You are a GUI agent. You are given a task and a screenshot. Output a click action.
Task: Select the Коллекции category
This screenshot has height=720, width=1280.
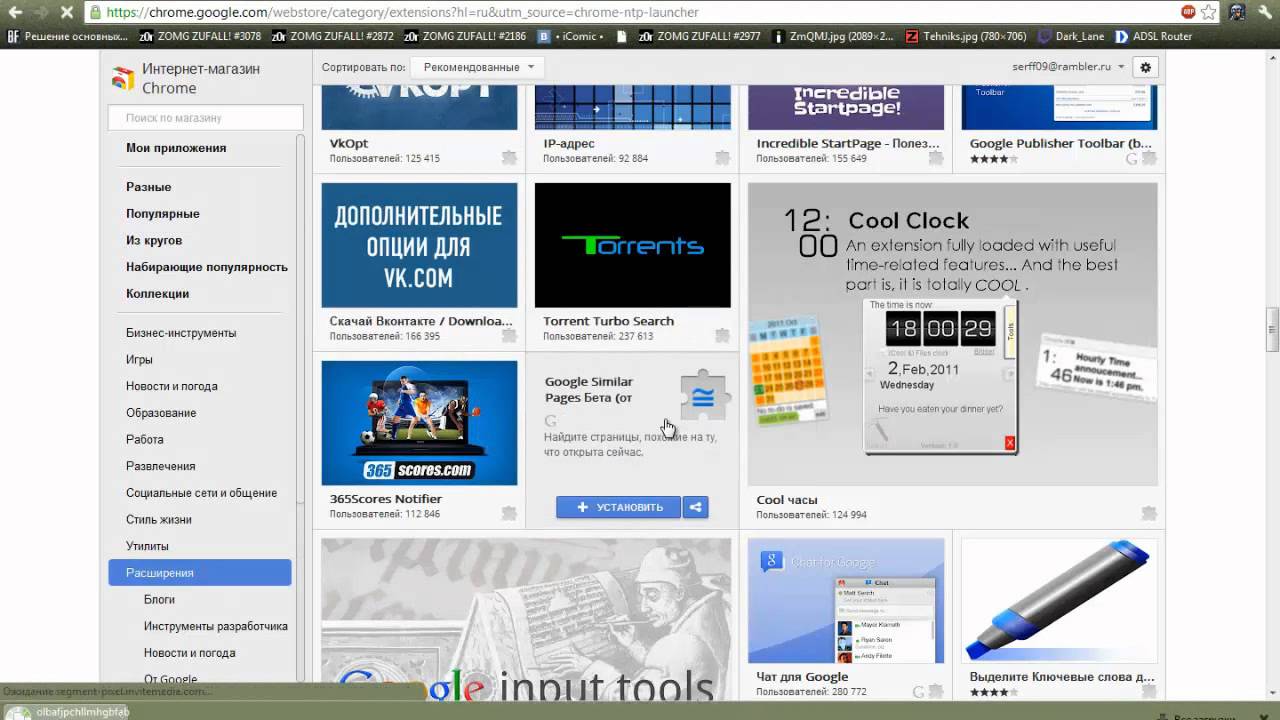click(157, 294)
